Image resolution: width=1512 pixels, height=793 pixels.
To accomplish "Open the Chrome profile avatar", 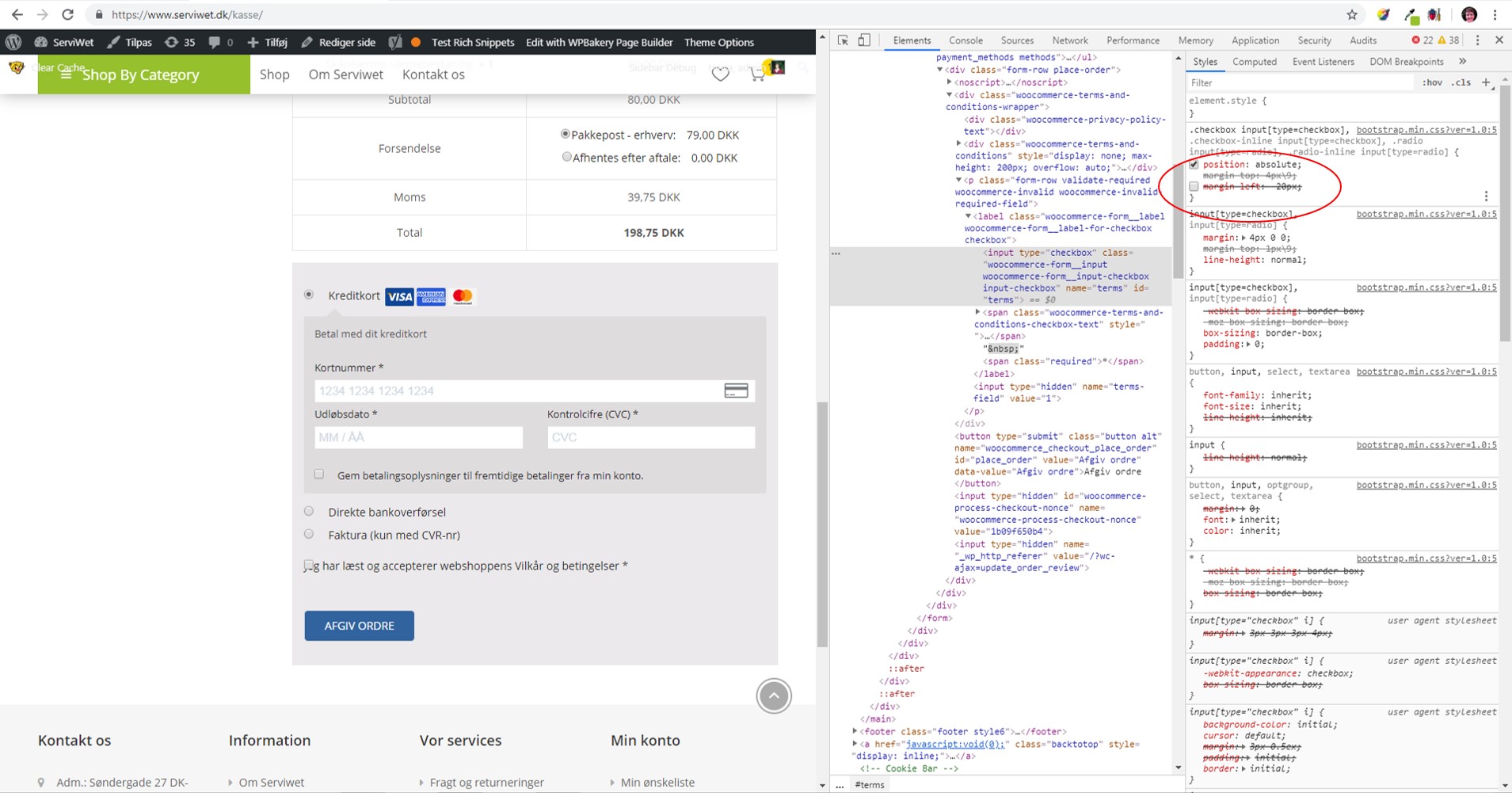I will (x=1469, y=14).
